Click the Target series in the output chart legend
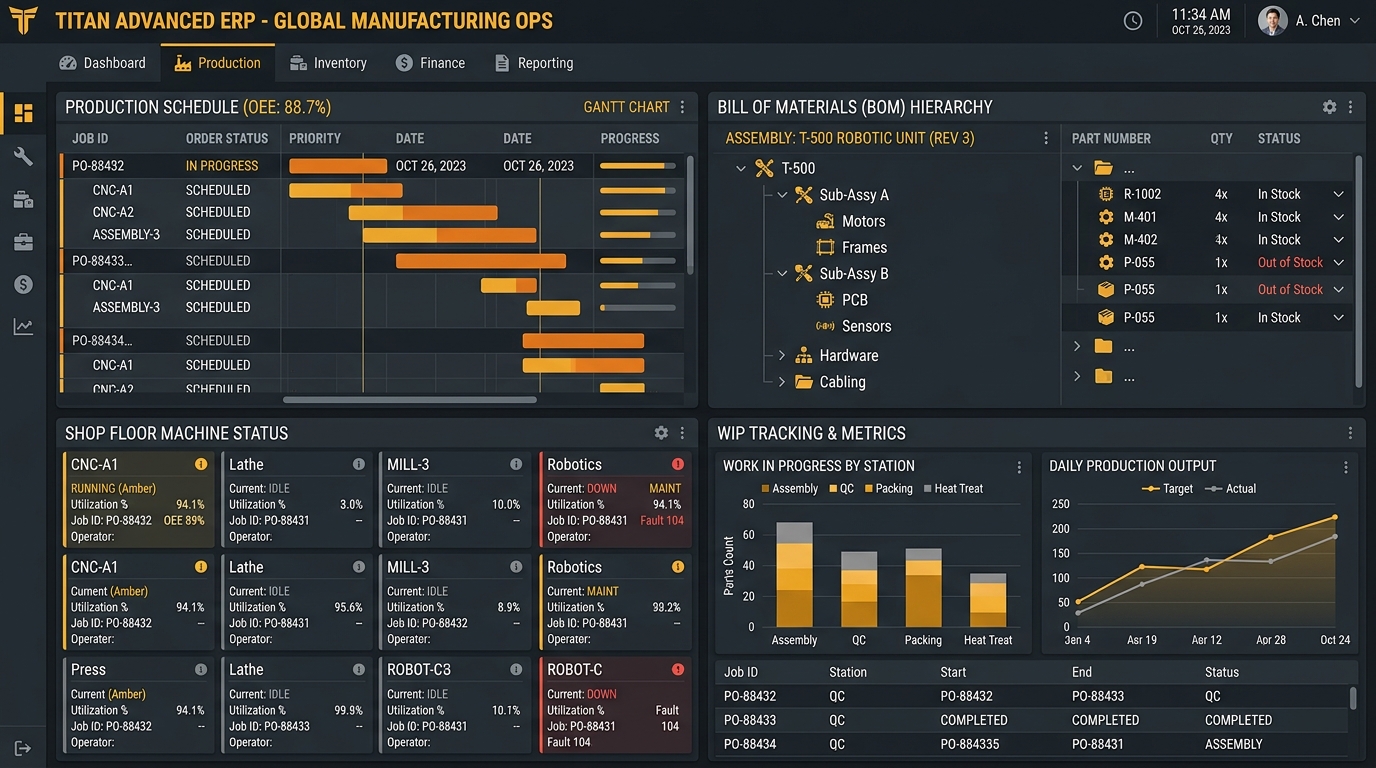 click(x=1167, y=489)
